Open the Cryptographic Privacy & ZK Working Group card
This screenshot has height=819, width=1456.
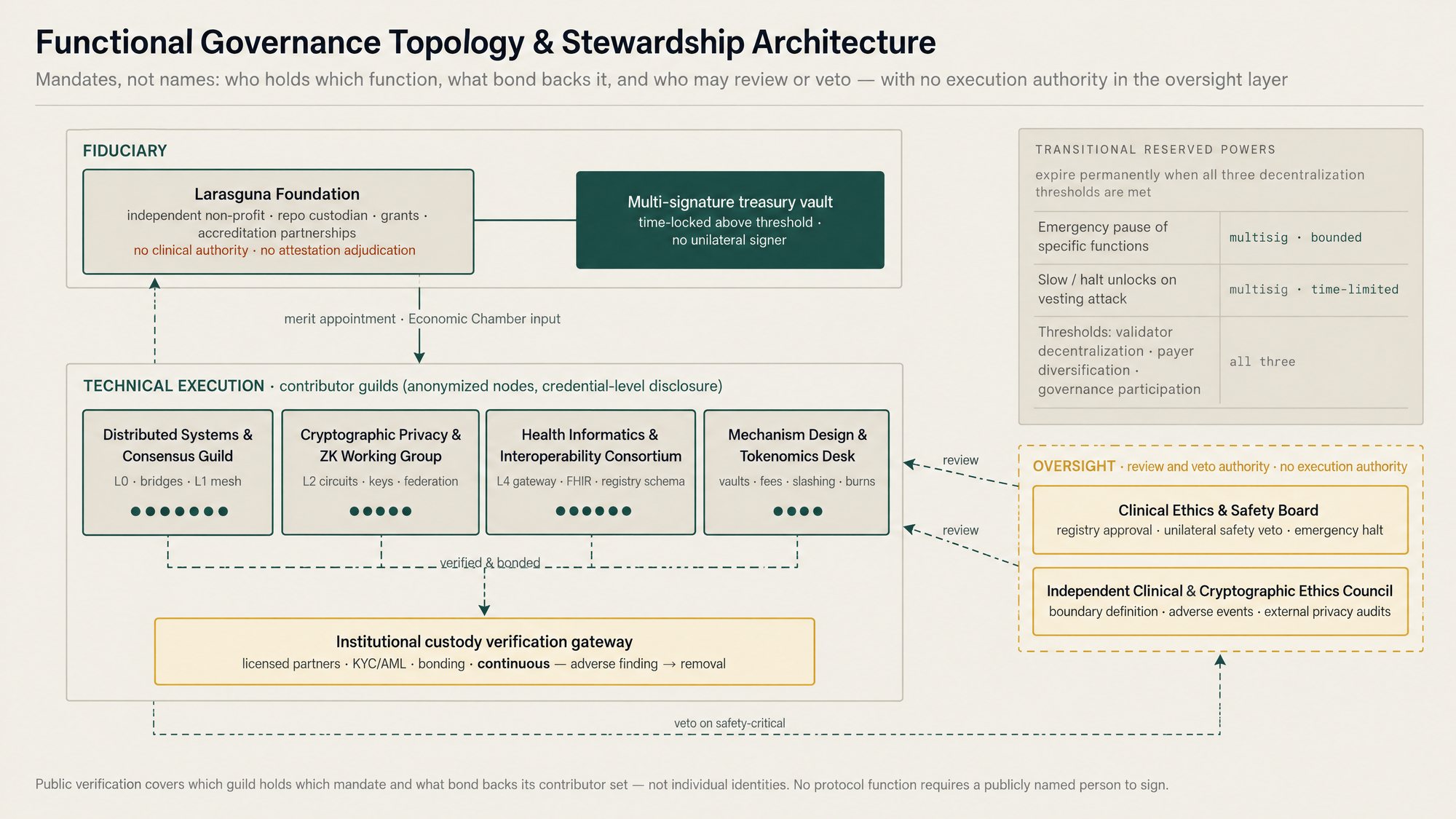(381, 472)
